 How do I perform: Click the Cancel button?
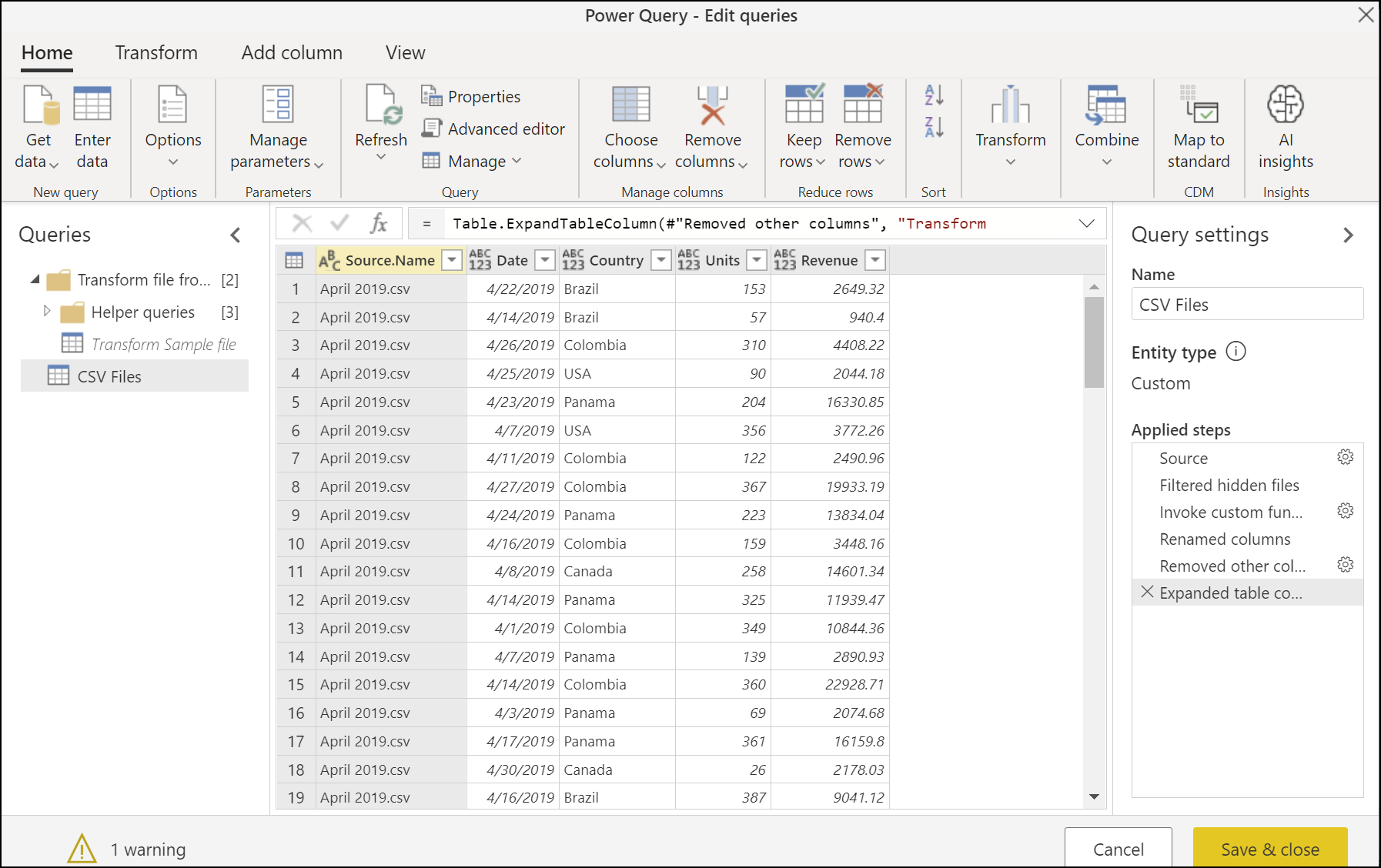tap(1118, 849)
